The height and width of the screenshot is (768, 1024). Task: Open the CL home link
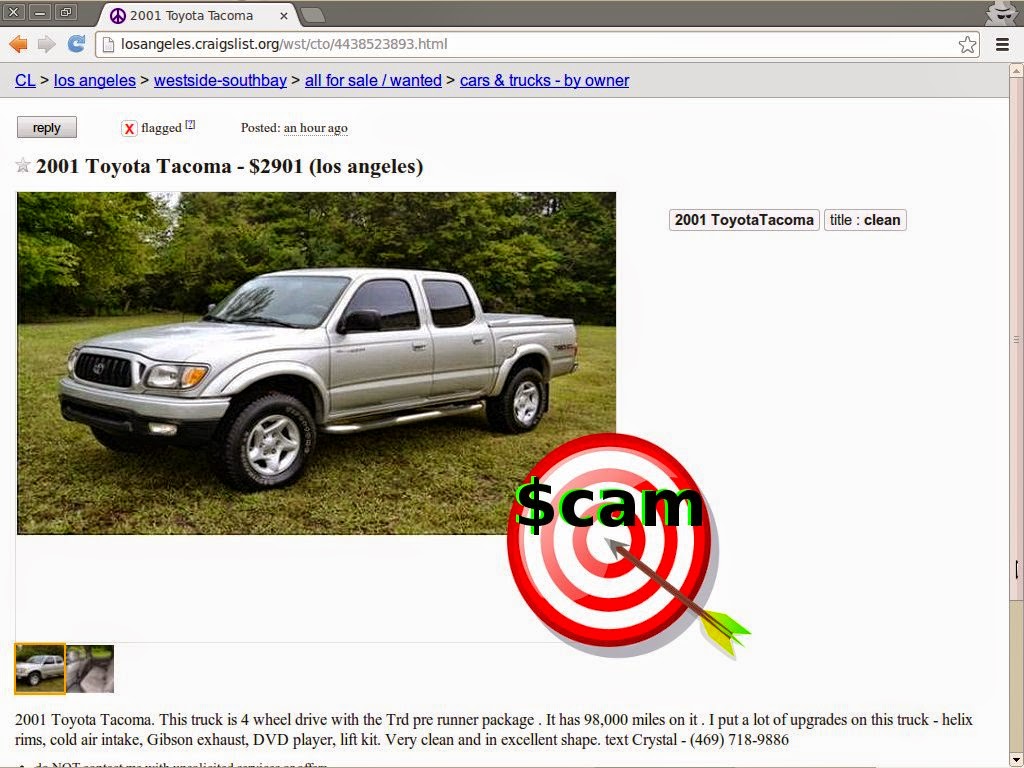[x=25, y=80]
